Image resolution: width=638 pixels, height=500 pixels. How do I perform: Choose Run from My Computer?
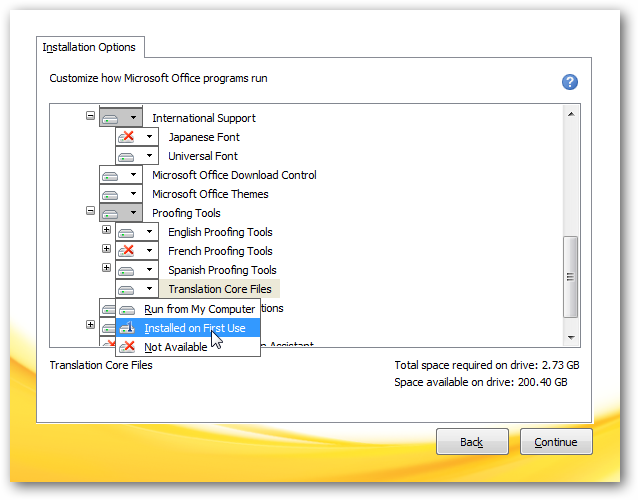[x=188, y=309]
